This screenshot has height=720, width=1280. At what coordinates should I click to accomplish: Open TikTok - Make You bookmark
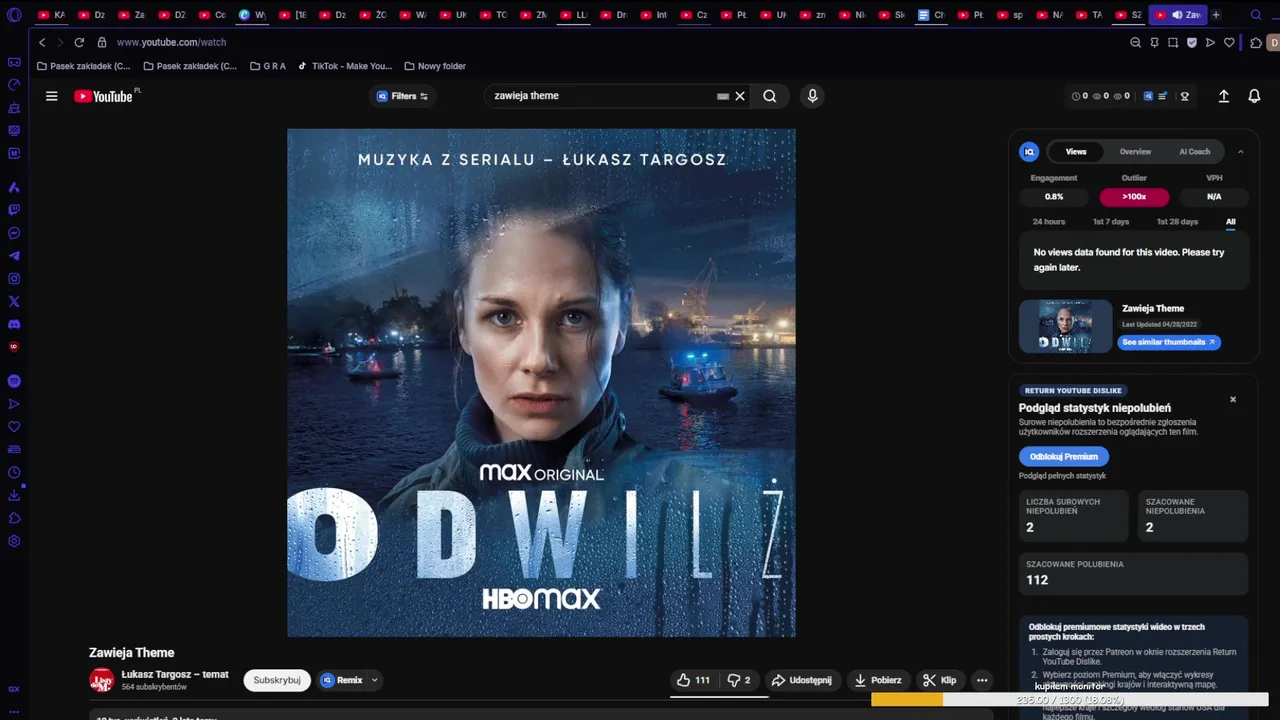tap(345, 66)
